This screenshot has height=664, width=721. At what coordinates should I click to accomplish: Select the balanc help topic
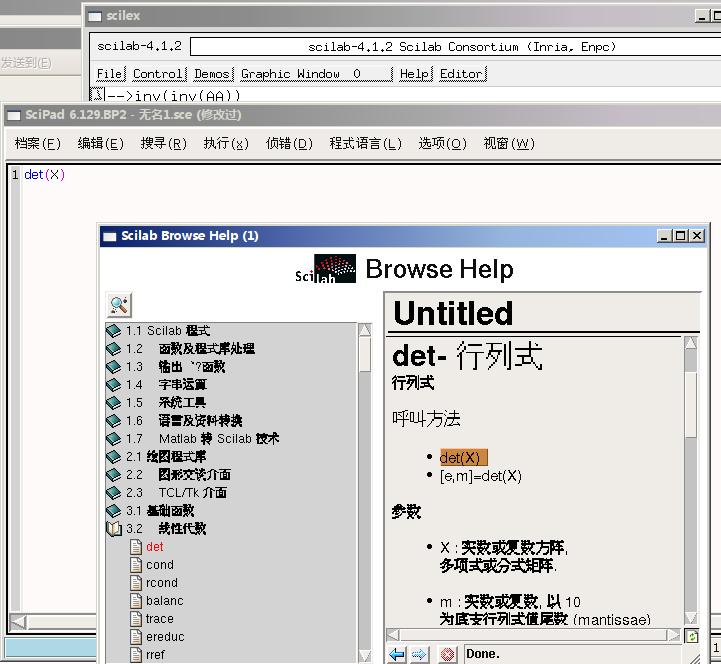point(165,601)
